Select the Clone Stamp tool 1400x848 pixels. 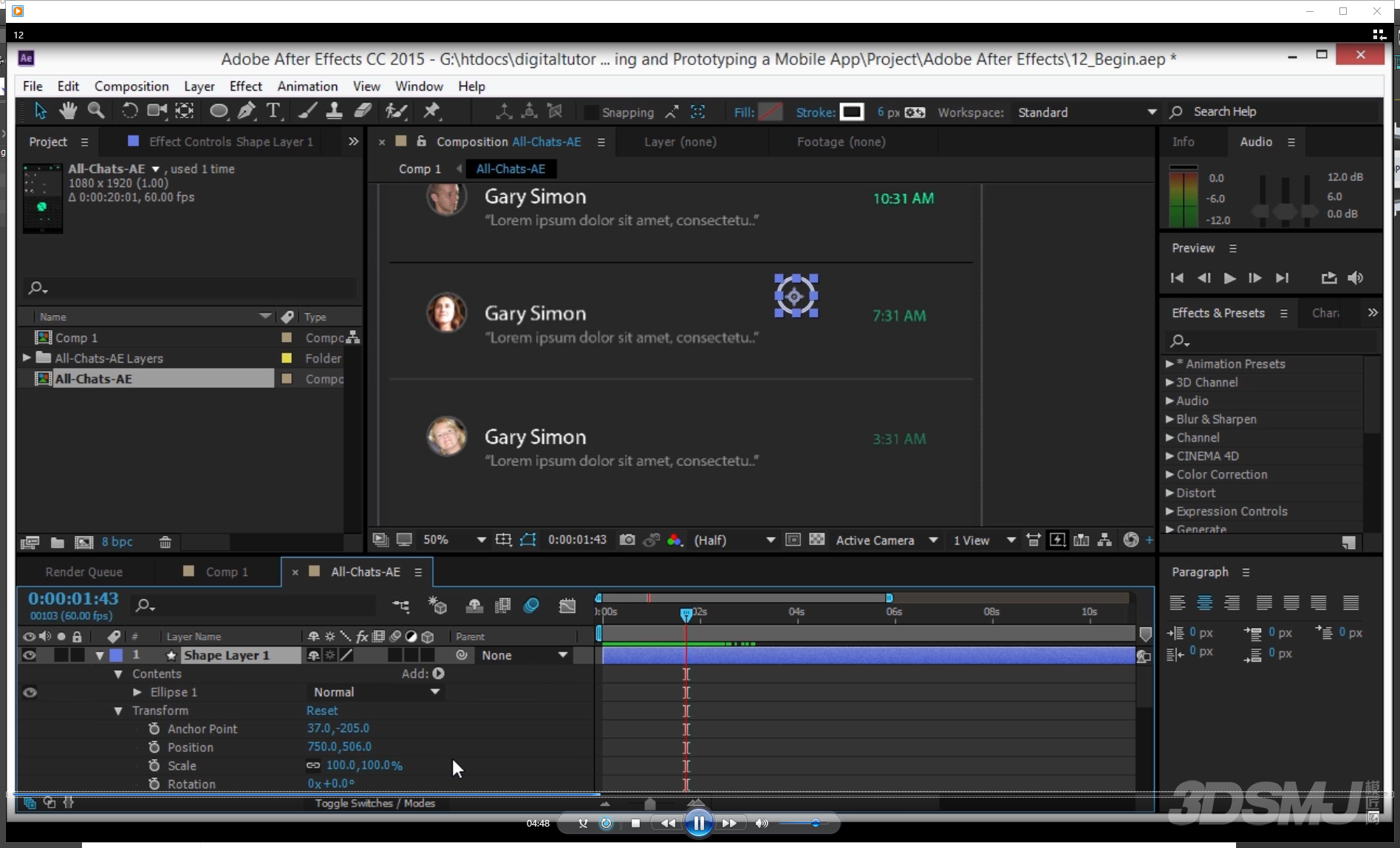point(334,112)
